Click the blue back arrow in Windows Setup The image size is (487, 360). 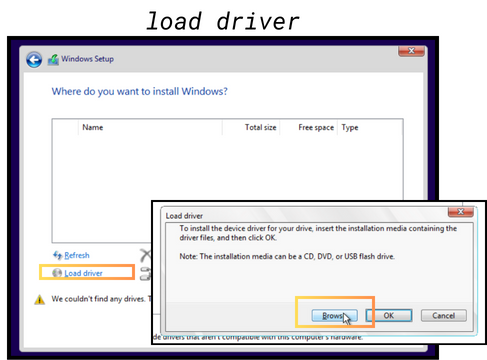34,60
